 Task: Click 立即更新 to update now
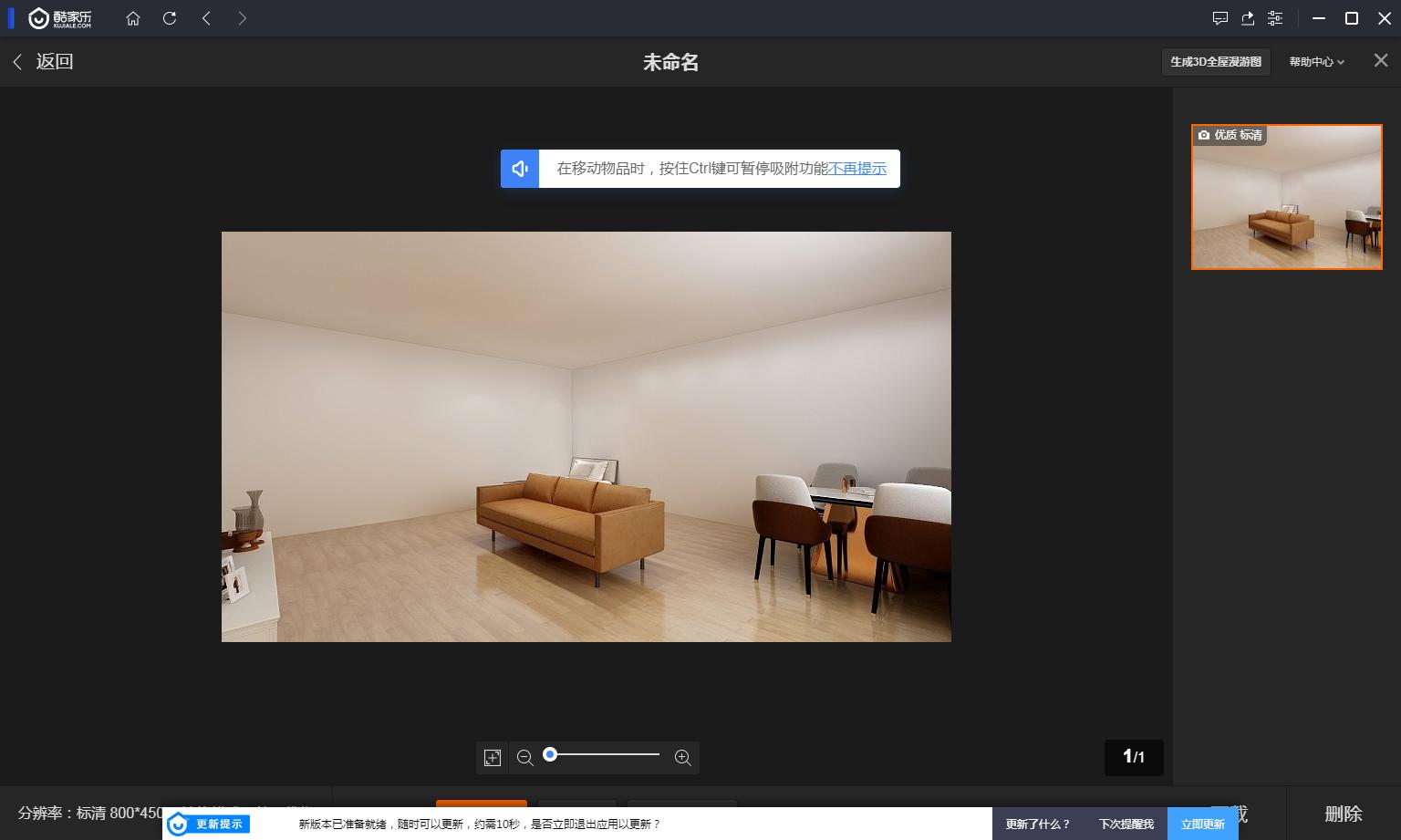1202,823
